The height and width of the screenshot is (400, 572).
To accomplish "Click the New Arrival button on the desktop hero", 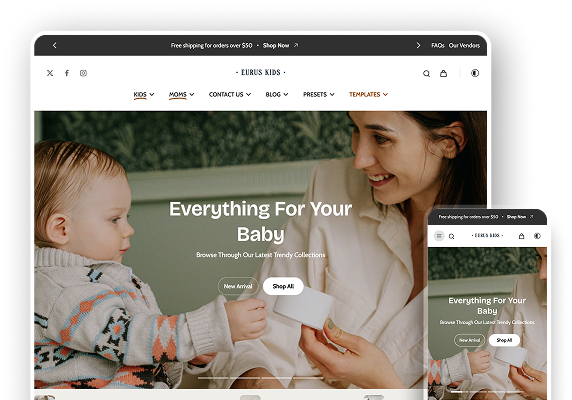I will [x=238, y=286].
